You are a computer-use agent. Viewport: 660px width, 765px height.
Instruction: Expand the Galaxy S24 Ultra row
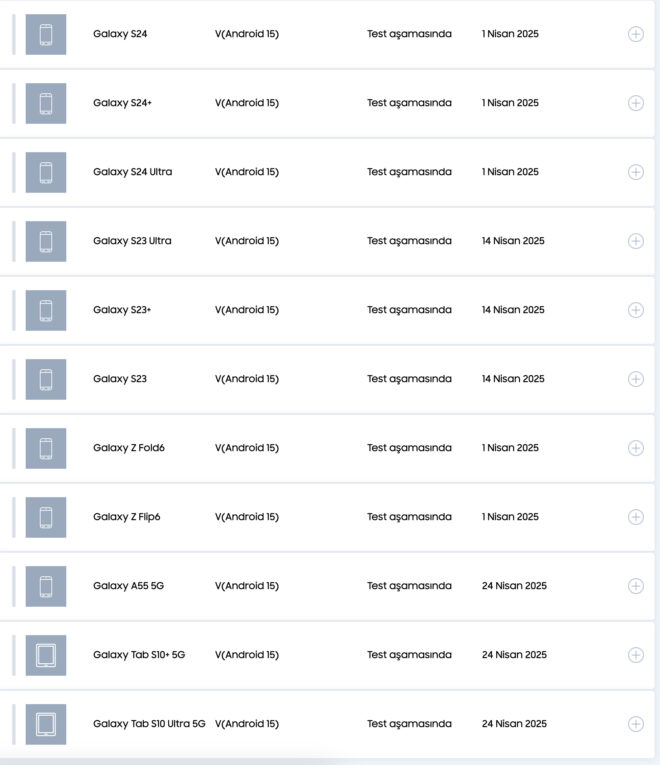(635, 172)
